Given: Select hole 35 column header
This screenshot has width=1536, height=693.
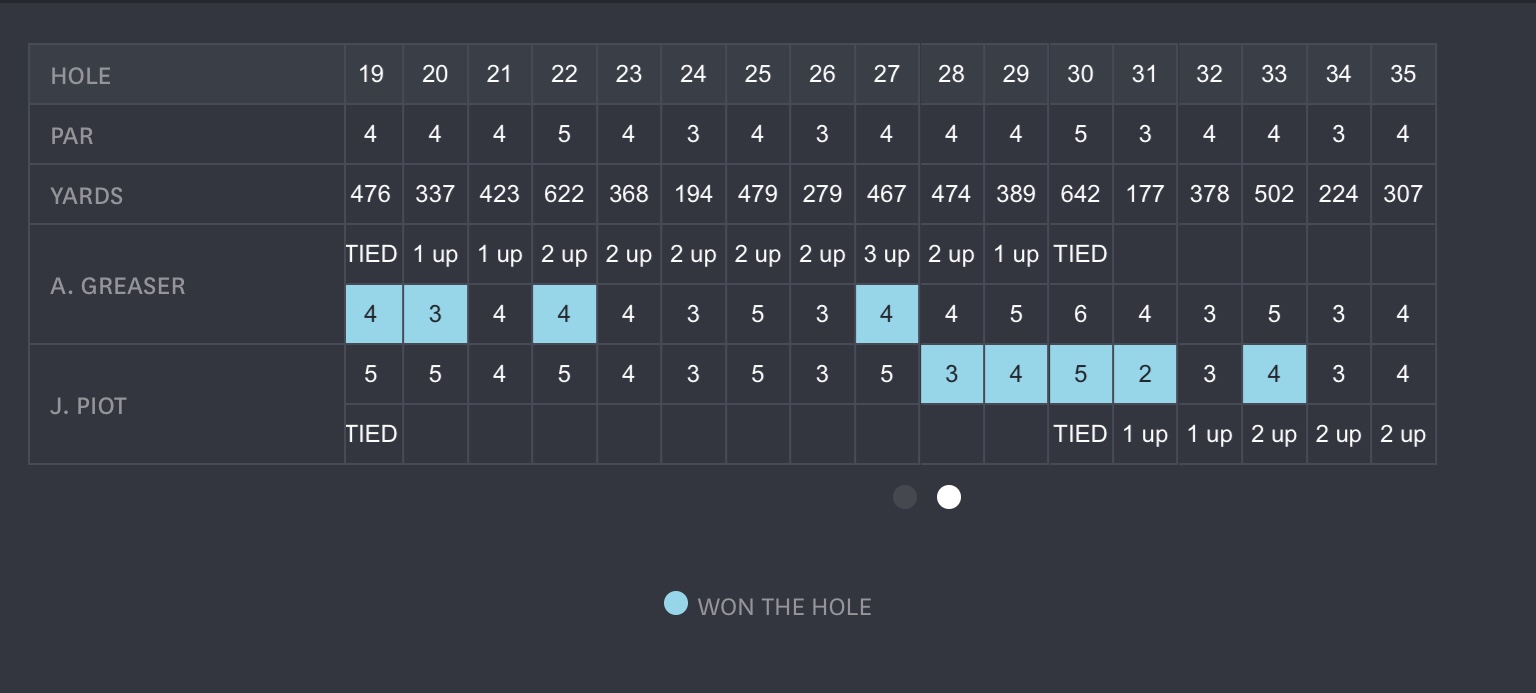Looking at the screenshot, I should point(1403,74).
